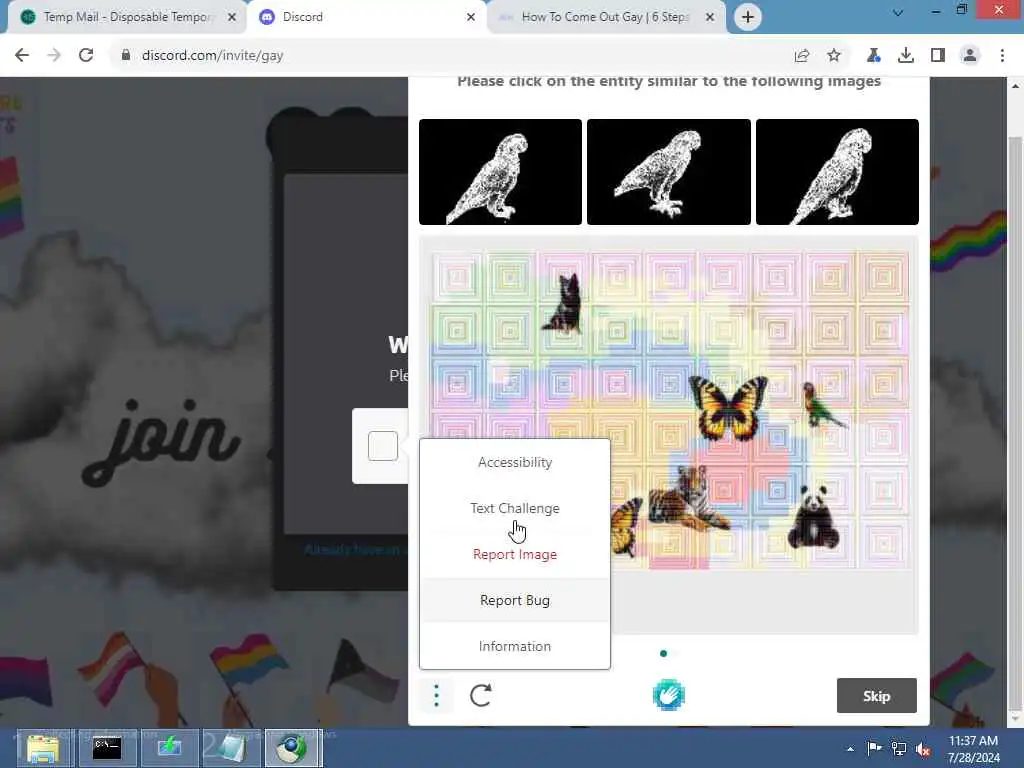This screenshot has width=1024, height=768.
Task: Open taskbar app with green arrow
Action: click(x=170, y=748)
